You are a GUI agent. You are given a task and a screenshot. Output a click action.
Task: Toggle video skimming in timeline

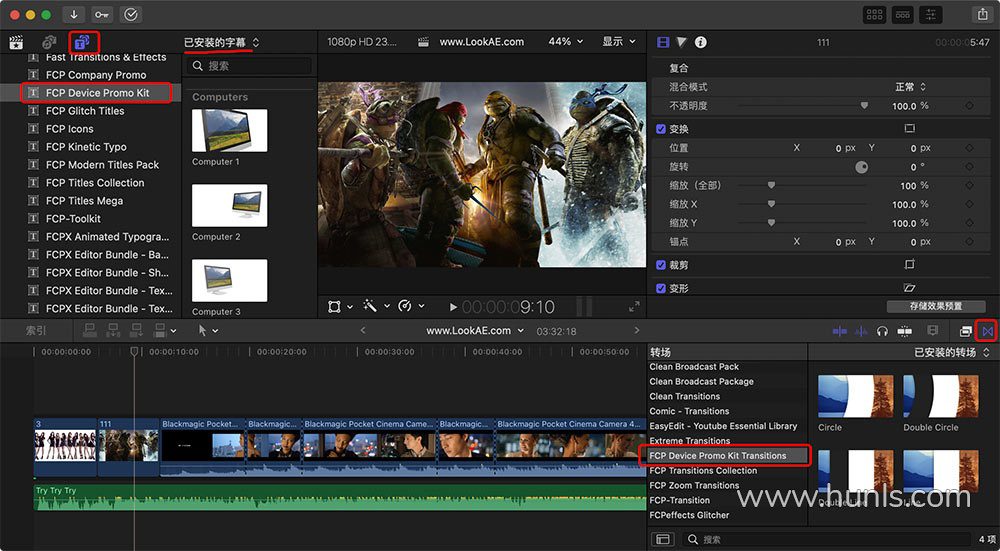840,331
